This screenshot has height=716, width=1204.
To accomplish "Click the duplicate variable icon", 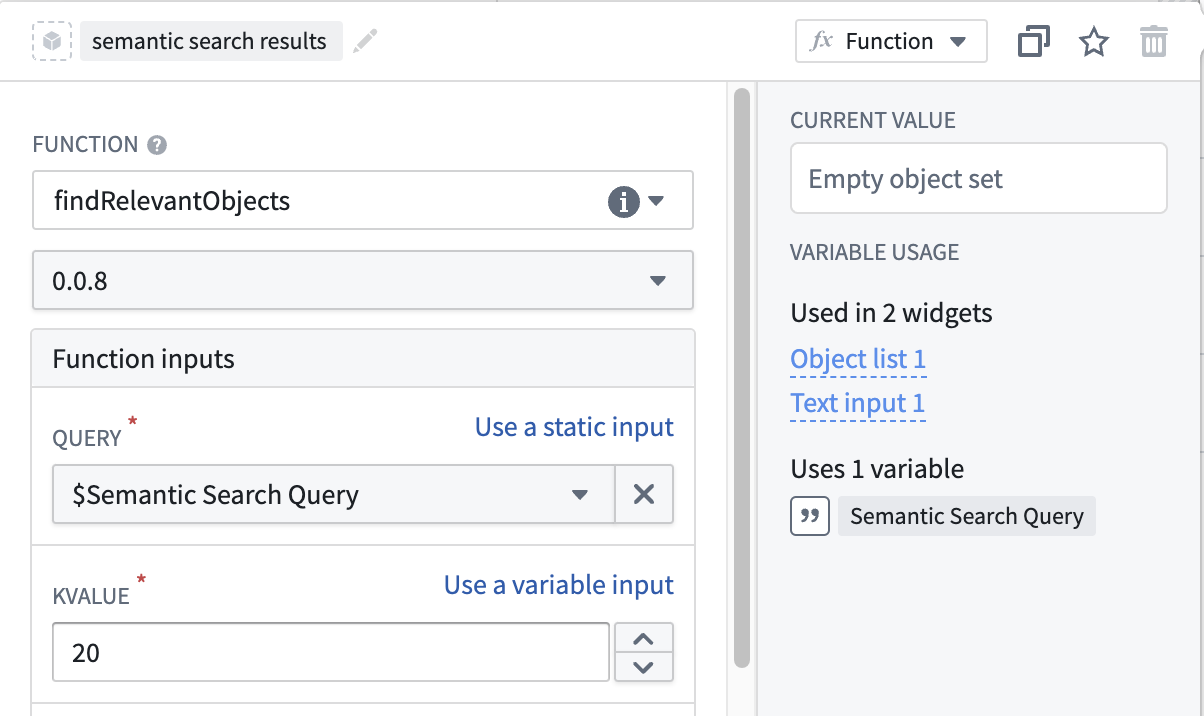I will click(x=1033, y=42).
